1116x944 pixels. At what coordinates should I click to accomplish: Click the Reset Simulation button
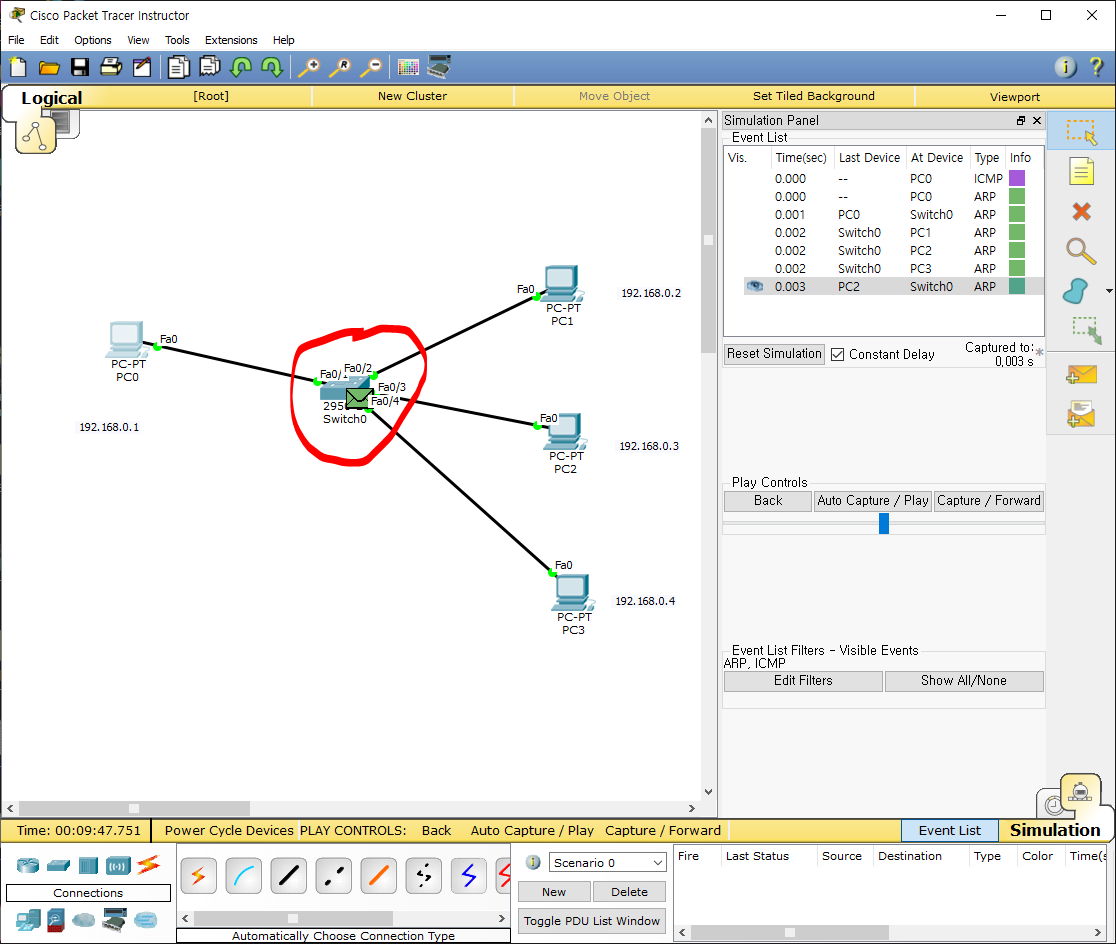(x=774, y=354)
